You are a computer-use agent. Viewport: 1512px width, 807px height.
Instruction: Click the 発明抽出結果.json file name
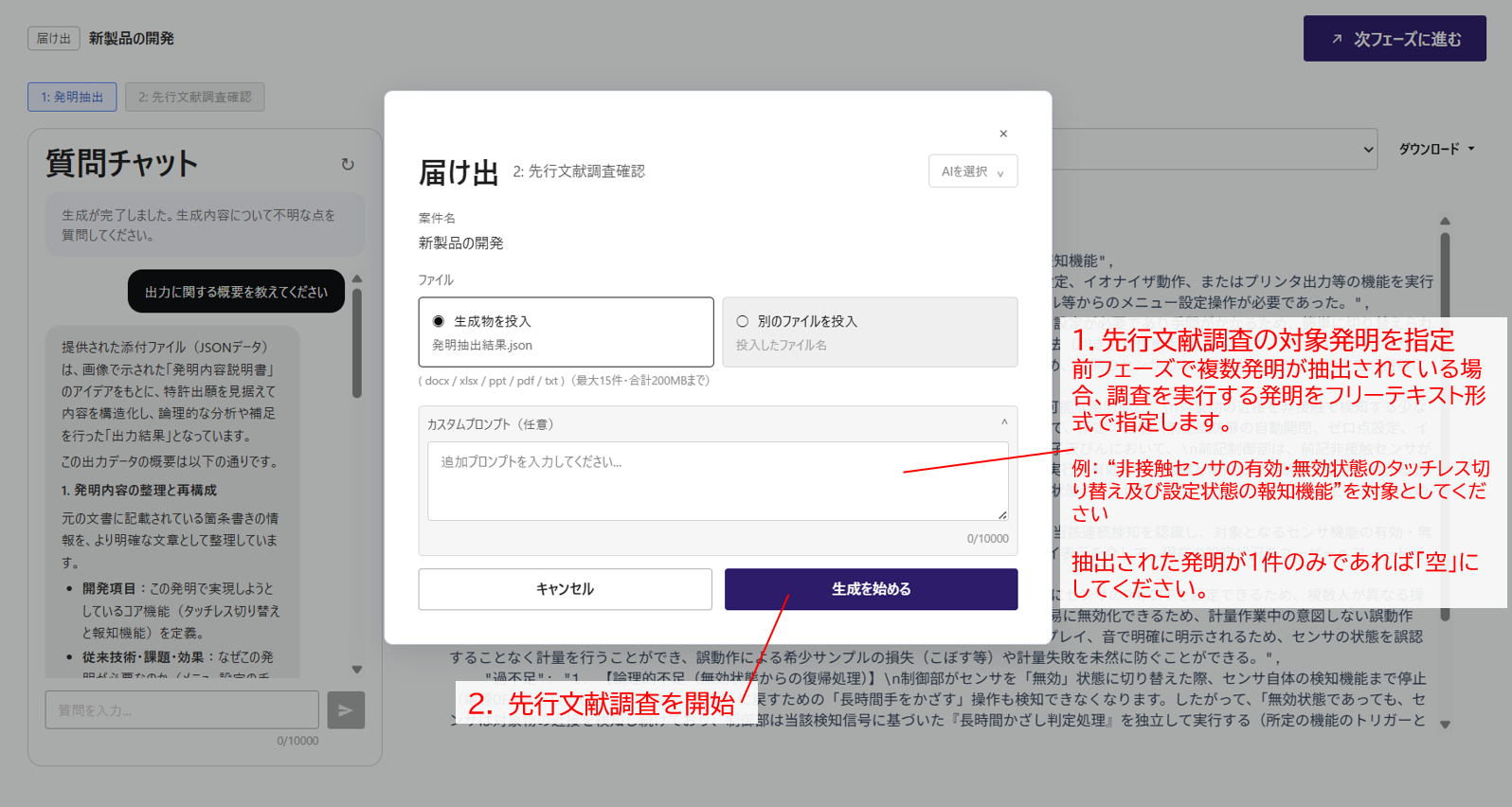click(x=482, y=345)
